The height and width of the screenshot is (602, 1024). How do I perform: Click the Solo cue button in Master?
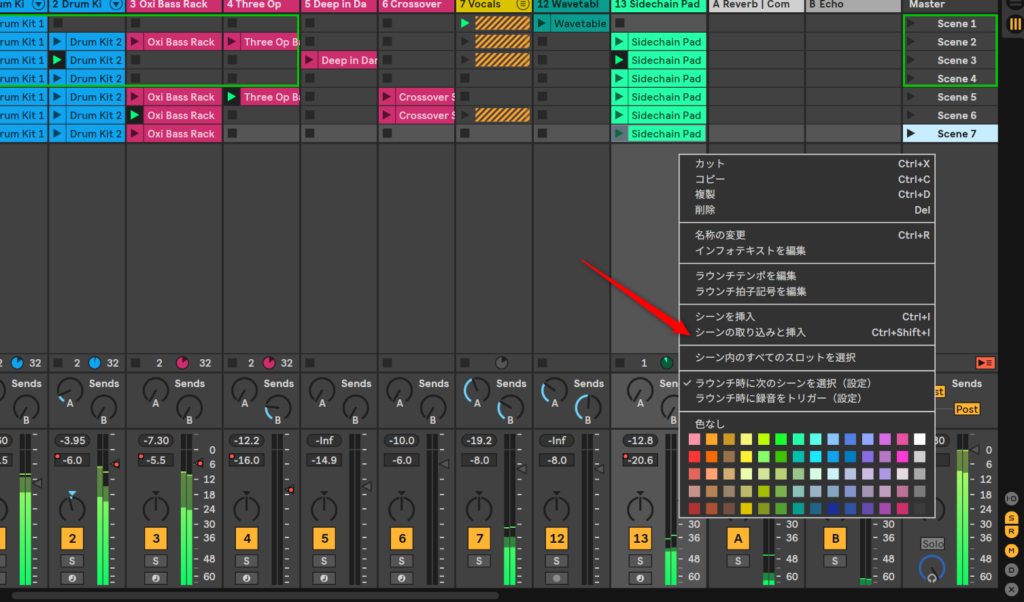[x=932, y=543]
